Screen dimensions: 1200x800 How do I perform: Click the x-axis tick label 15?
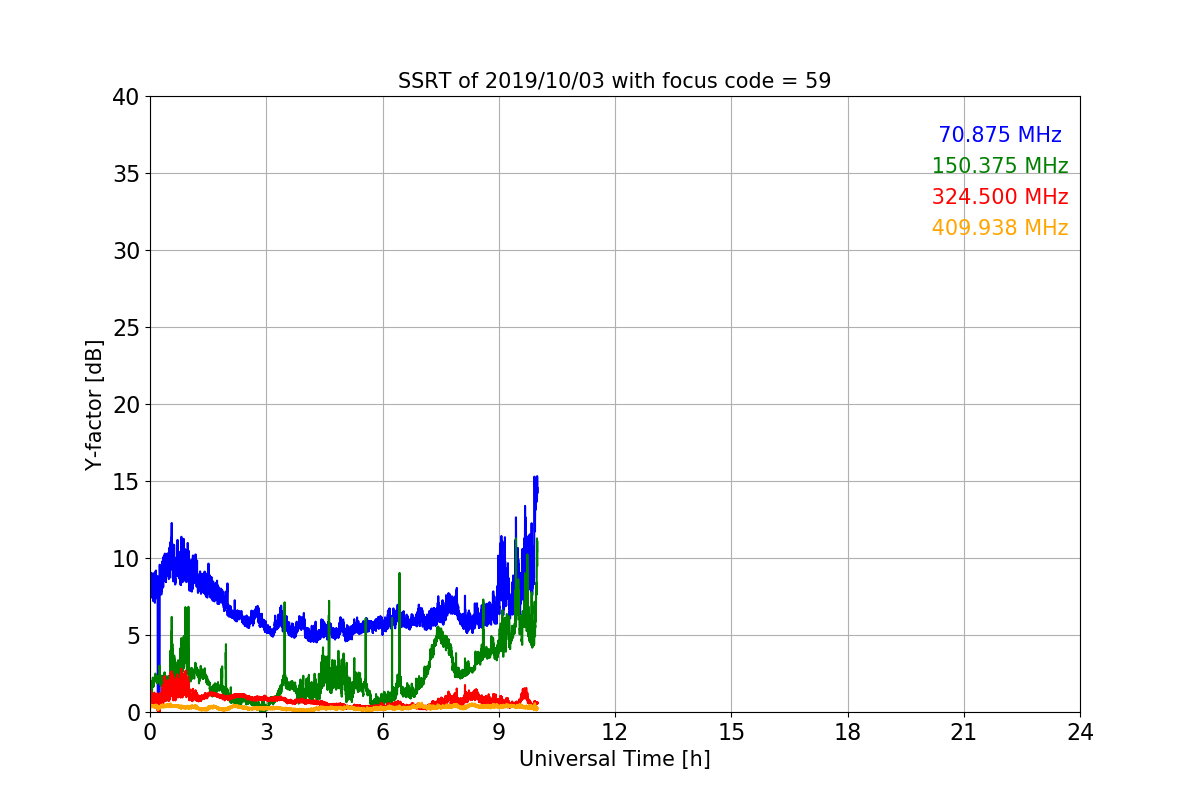tap(731, 732)
